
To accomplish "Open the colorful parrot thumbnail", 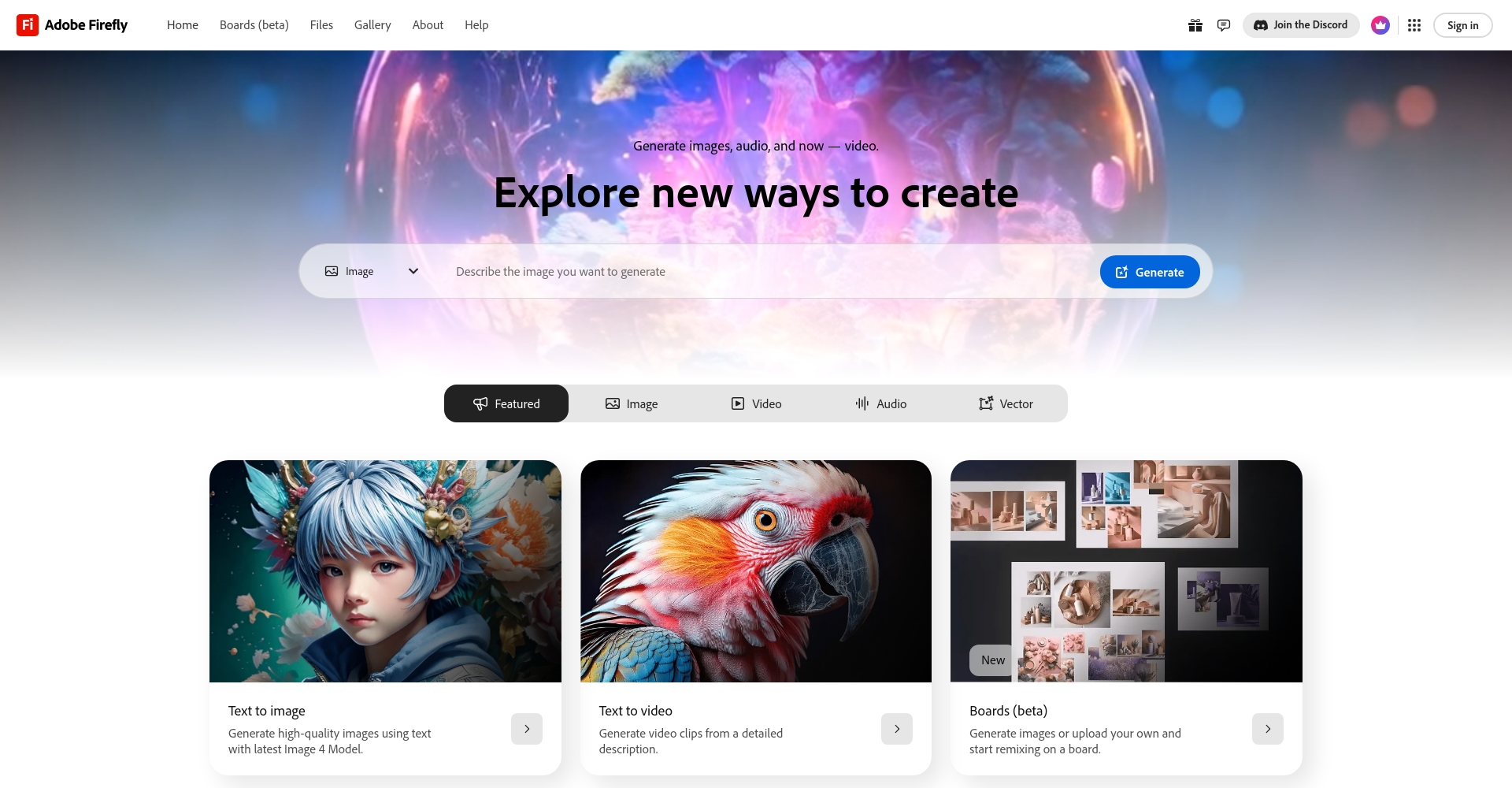I will pos(756,571).
